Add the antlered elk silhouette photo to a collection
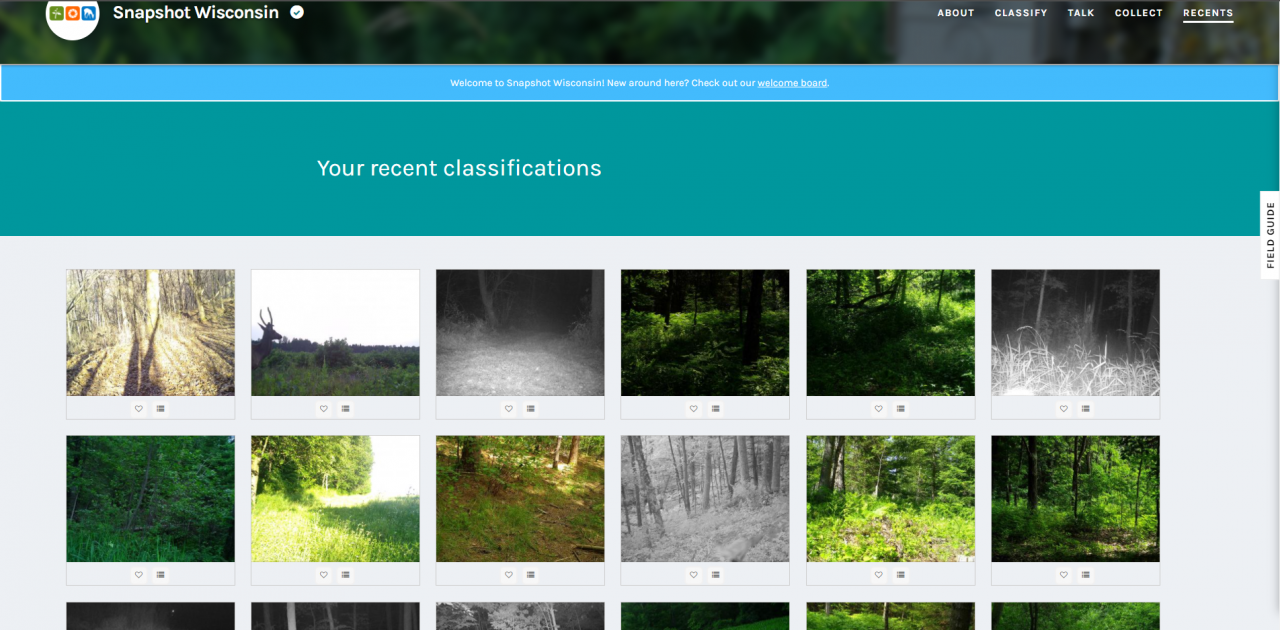 pos(346,408)
